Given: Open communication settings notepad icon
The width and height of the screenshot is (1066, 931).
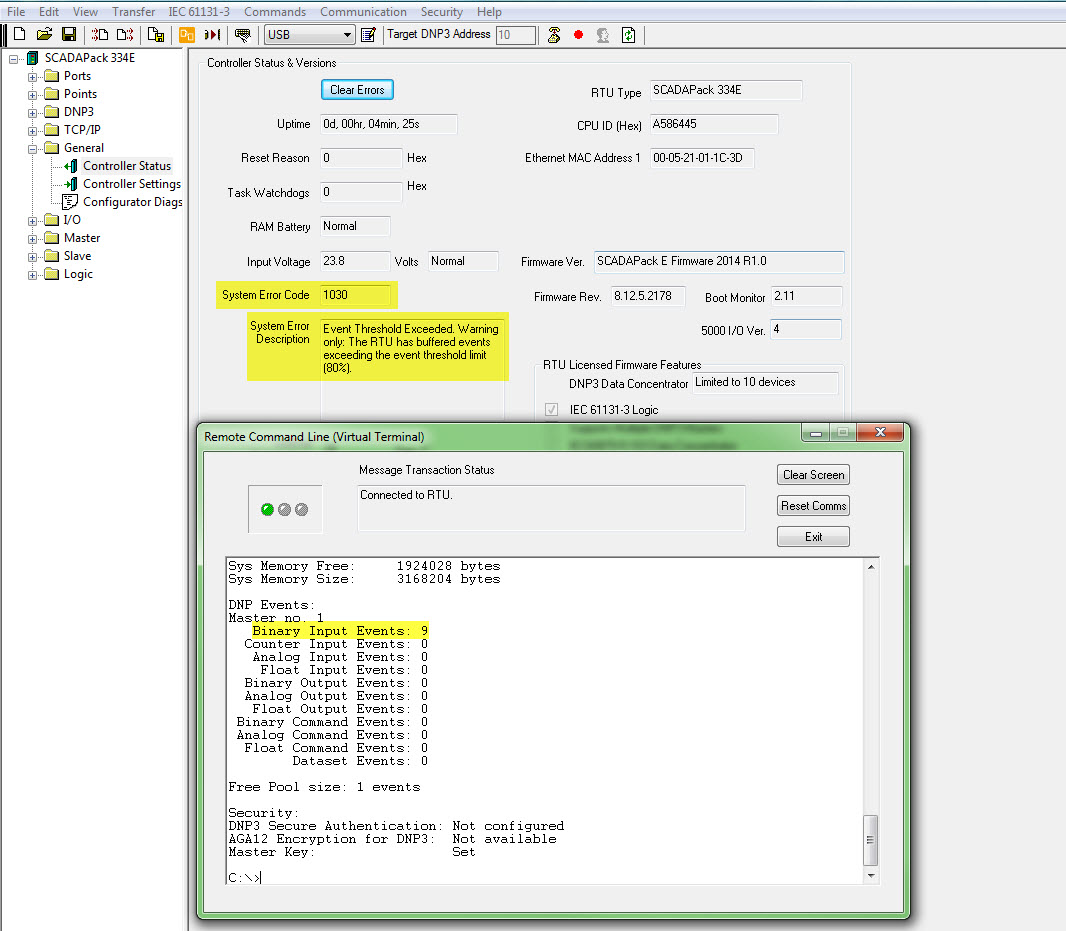Looking at the screenshot, I should tap(368, 35).
